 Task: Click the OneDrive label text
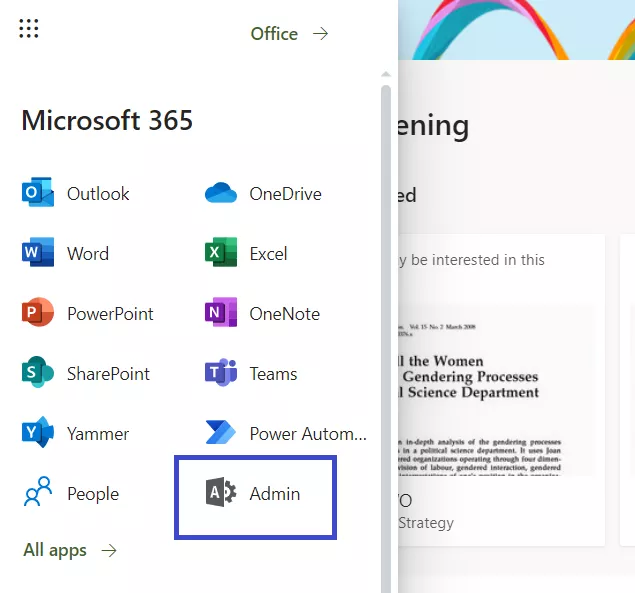coord(286,194)
